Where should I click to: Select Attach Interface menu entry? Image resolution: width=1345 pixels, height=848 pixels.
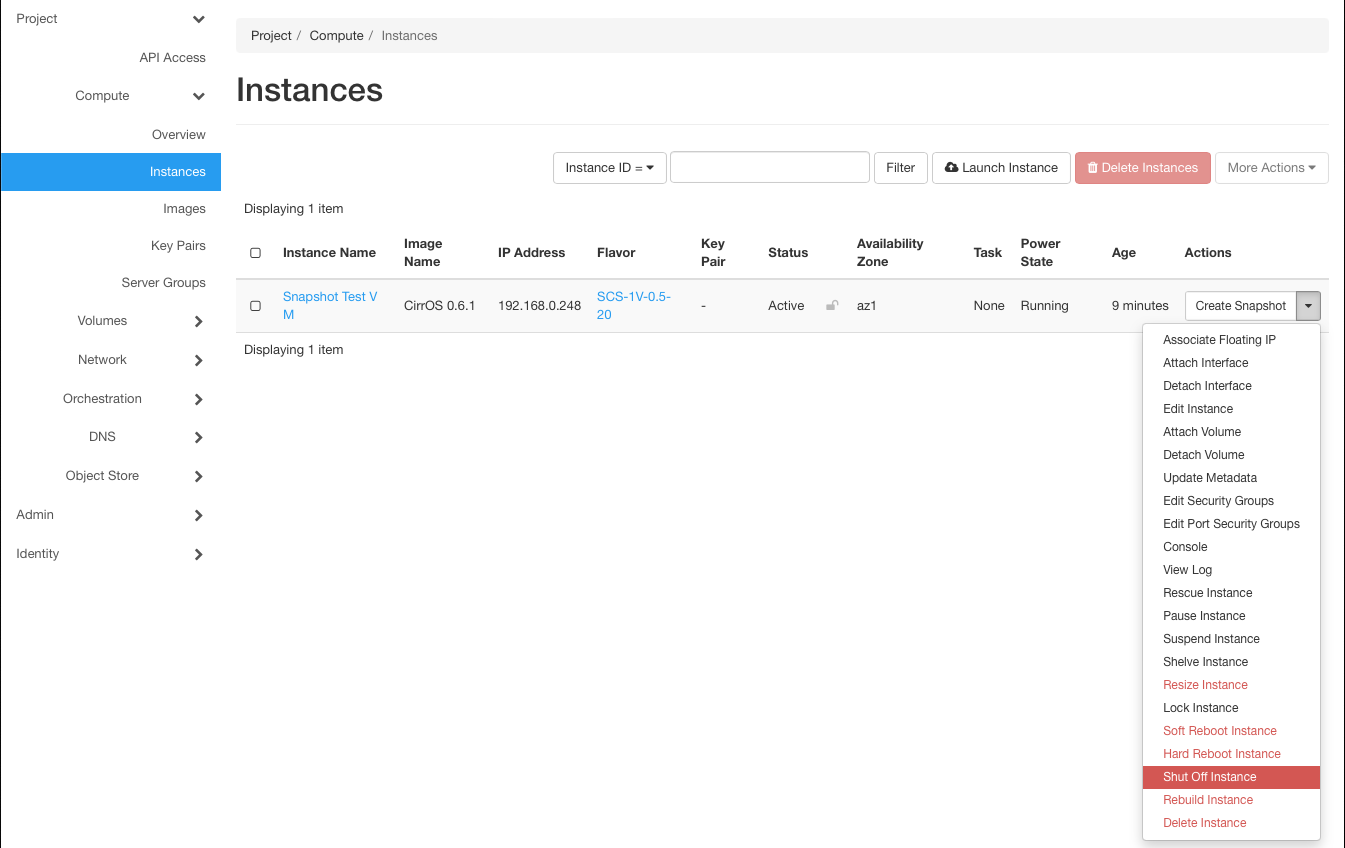[1231, 363]
